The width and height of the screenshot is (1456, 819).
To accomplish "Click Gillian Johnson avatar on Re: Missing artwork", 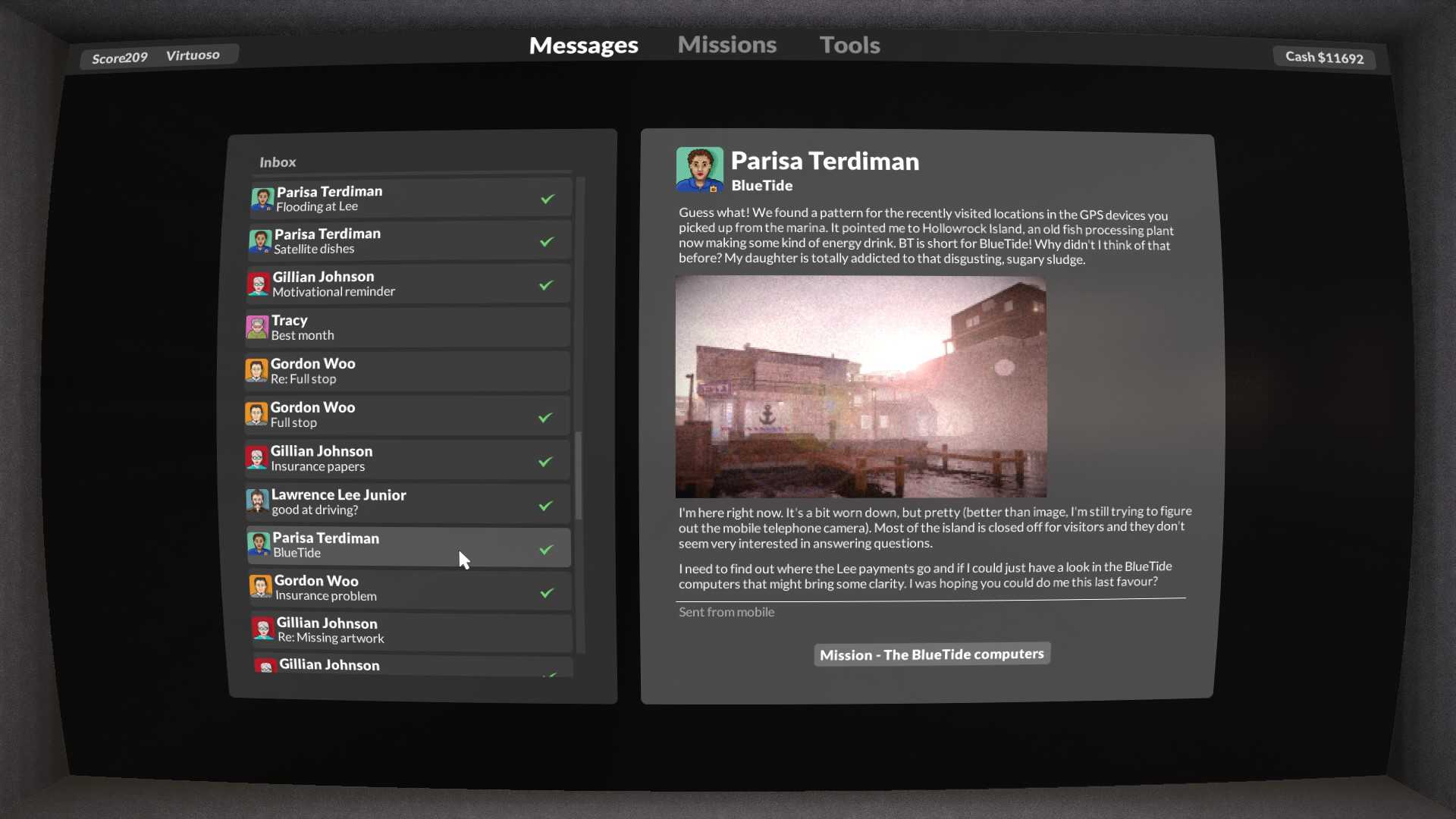I will pyautogui.click(x=263, y=629).
